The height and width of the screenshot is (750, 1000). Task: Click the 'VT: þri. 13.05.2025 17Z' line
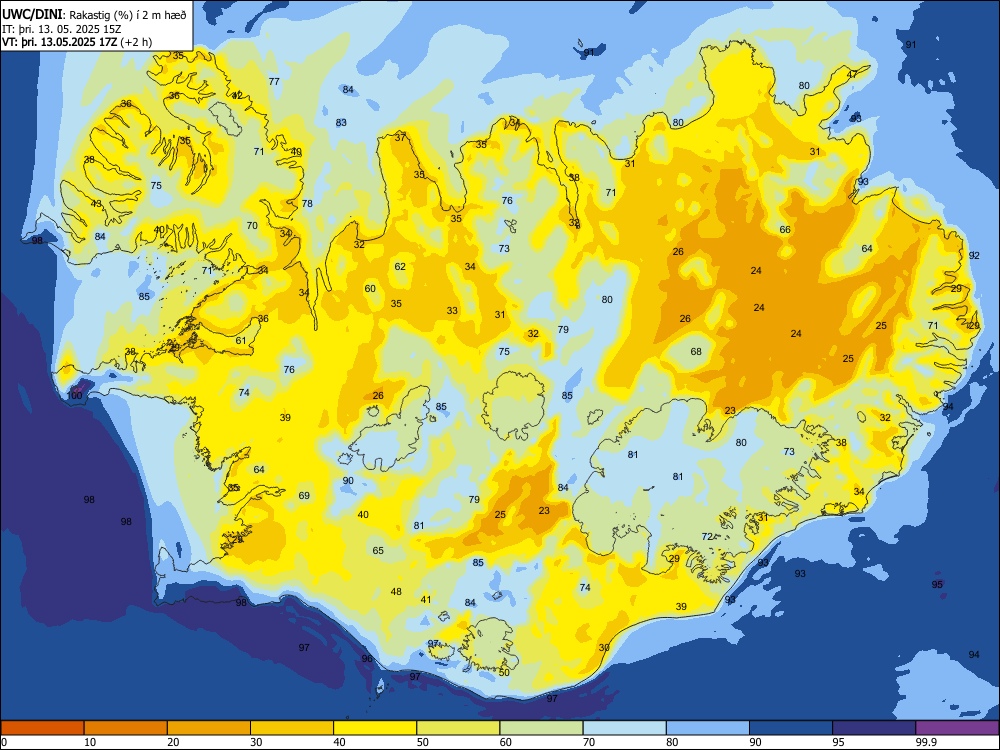pyautogui.click(x=59, y=43)
